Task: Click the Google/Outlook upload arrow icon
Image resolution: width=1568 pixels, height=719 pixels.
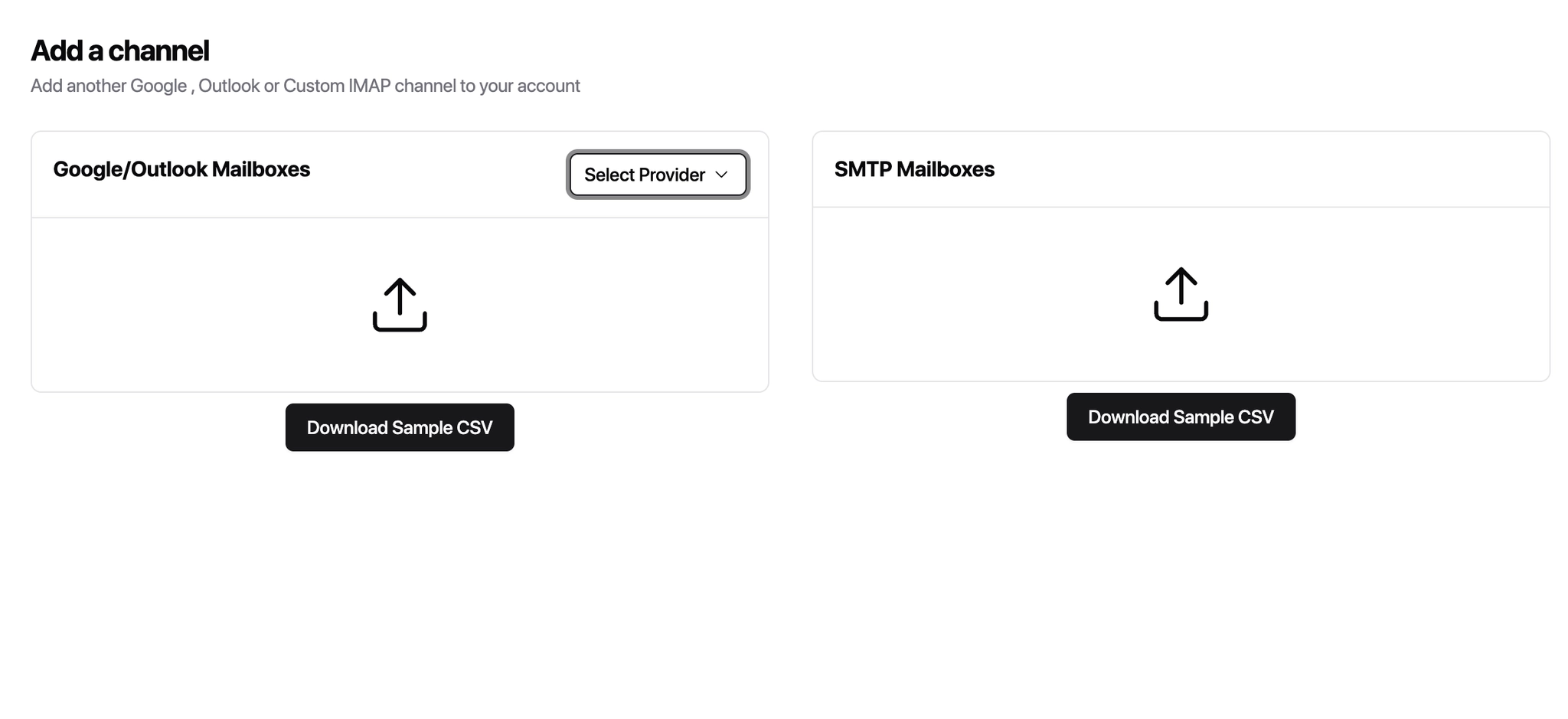Action: (400, 305)
